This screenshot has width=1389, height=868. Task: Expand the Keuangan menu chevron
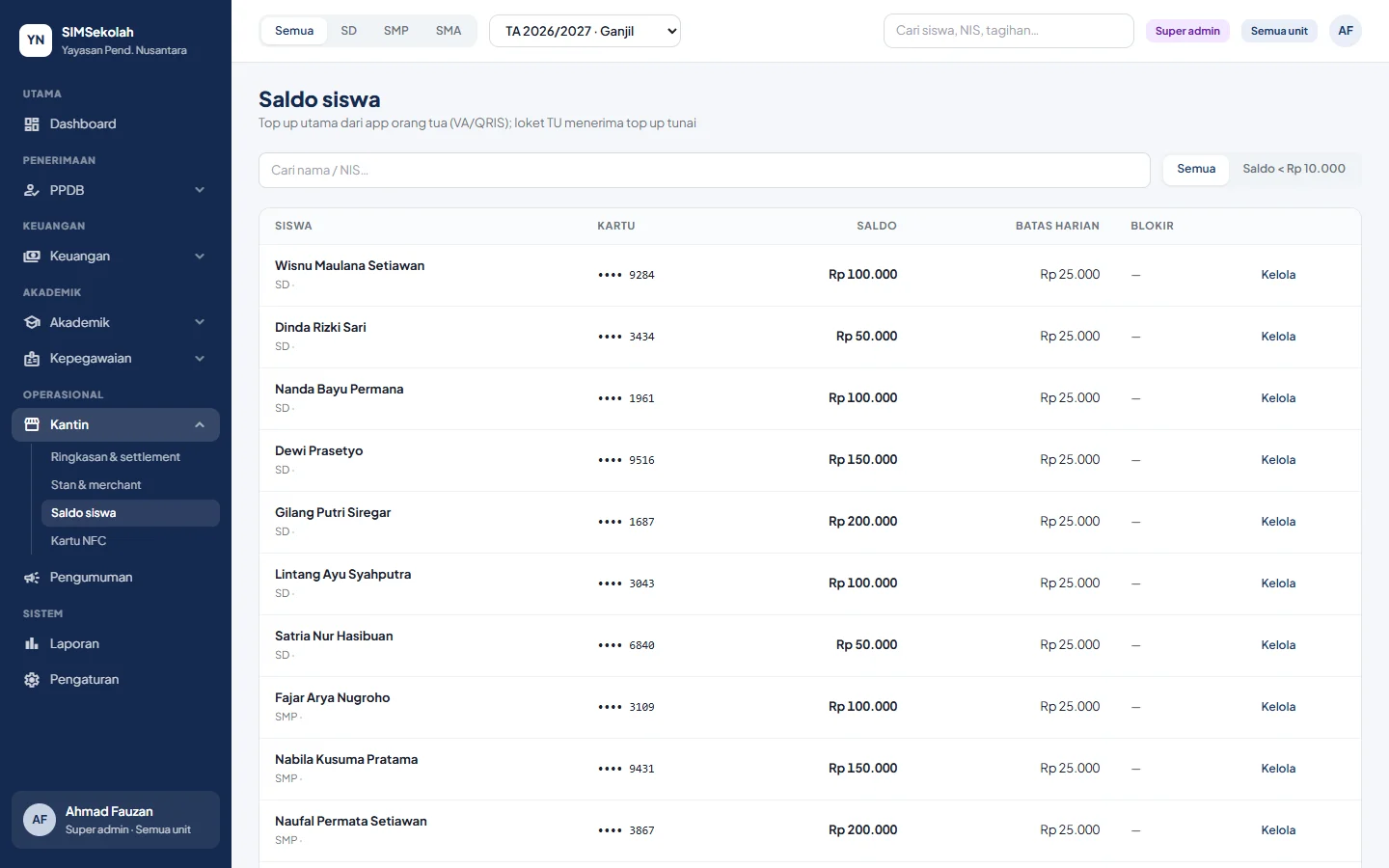click(x=200, y=257)
